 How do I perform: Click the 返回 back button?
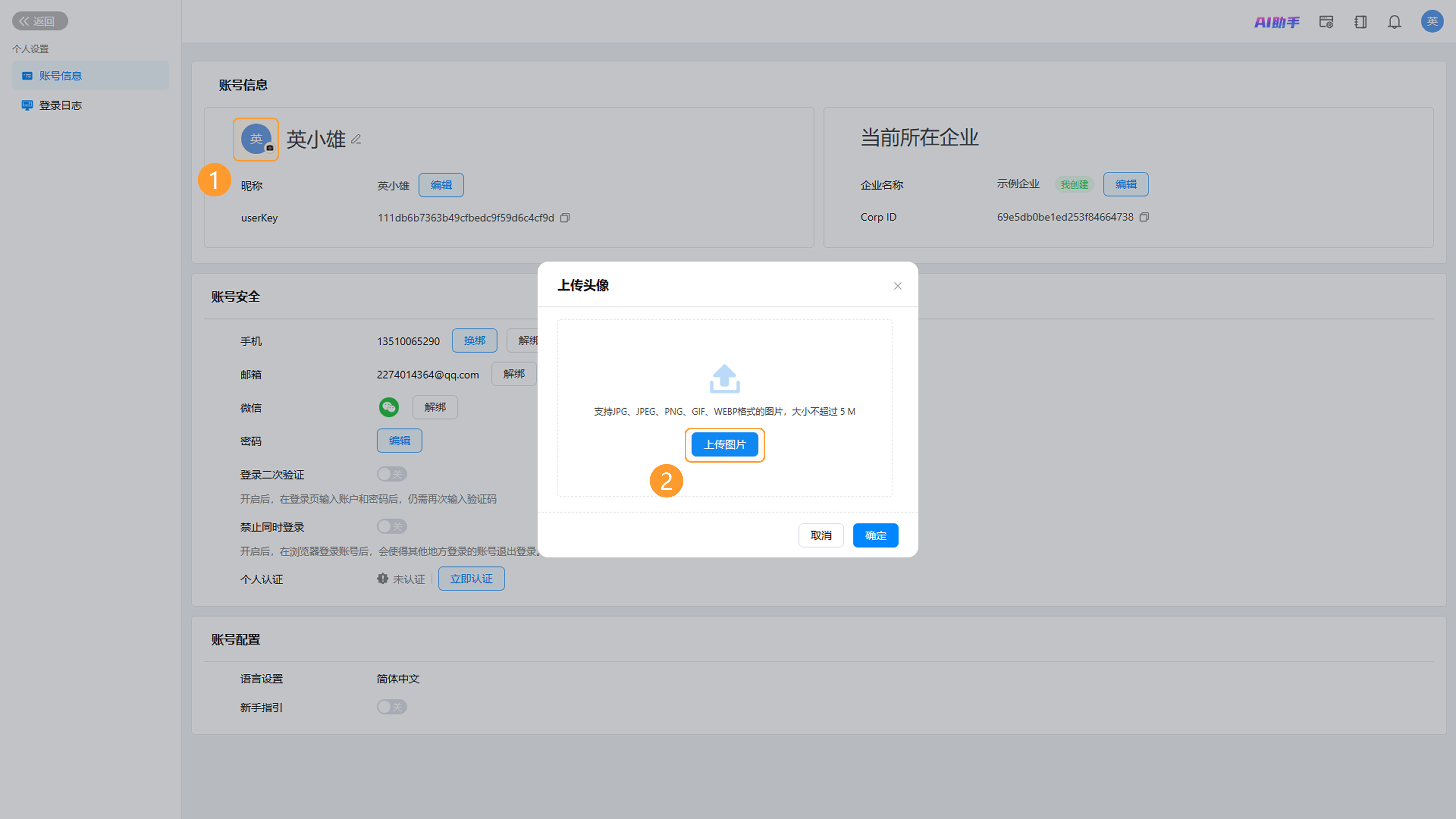(x=40, y=21)
